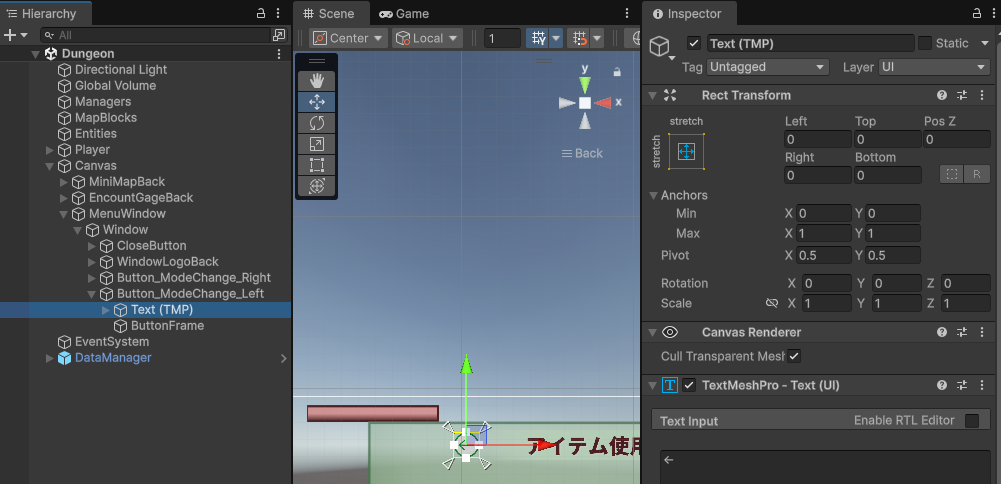Screen dimensions: 1001x484
Task: Click the Back label under the scene gizmo
Action: (582, 153)
